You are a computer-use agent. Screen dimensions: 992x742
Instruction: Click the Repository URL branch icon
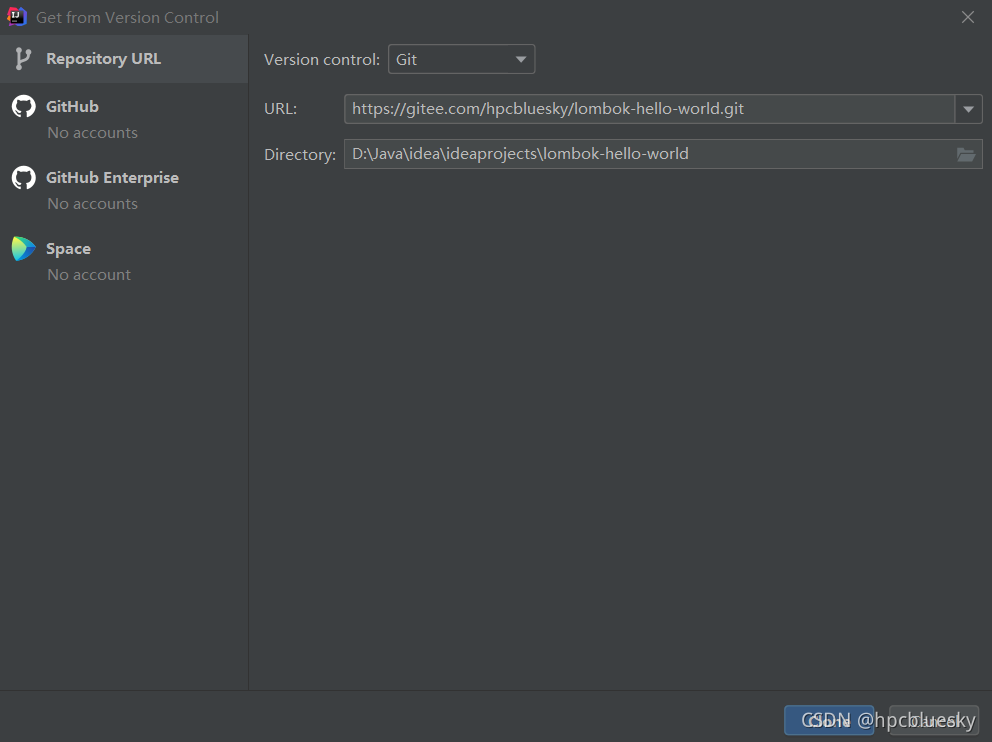tap(23, 59)
